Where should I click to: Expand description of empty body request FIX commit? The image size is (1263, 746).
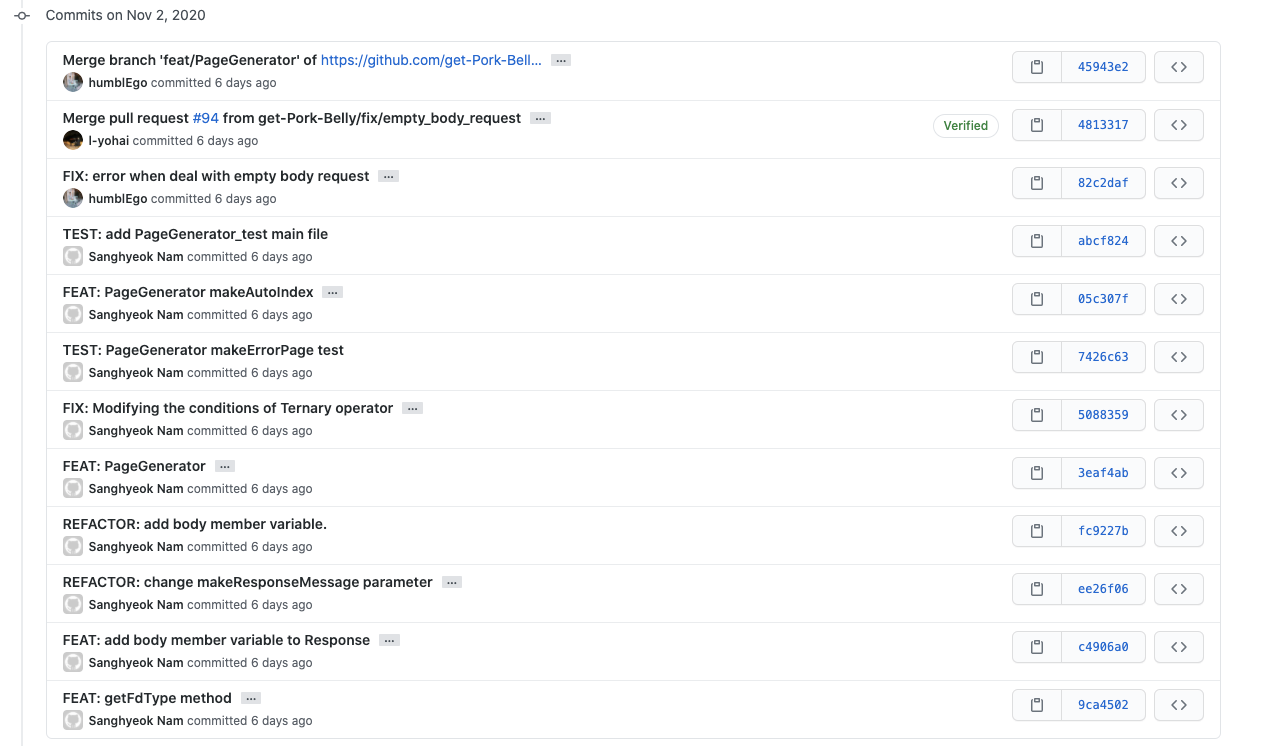click(x=389, y=176)
